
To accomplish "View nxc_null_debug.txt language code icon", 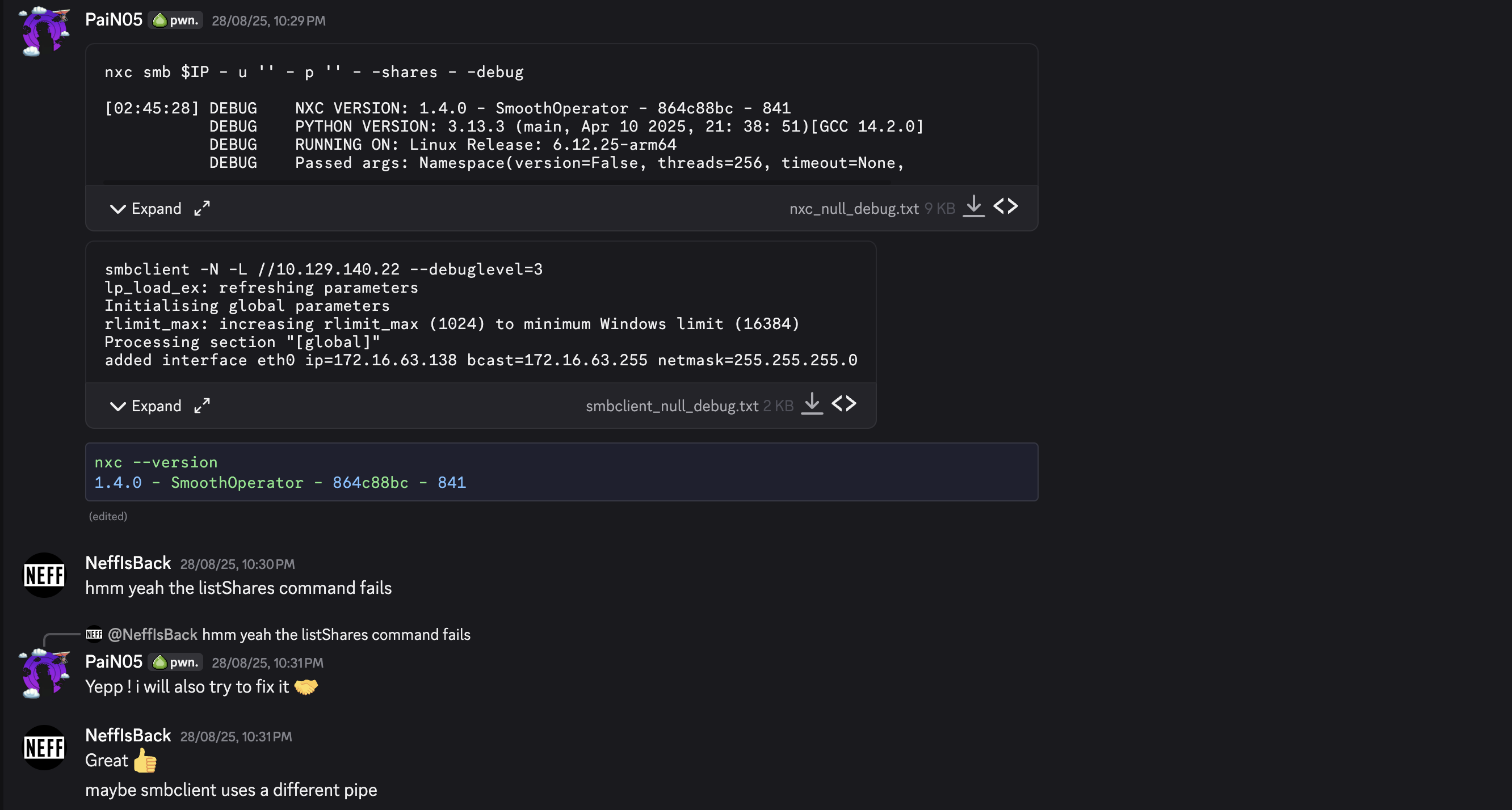I will point(1006,206).
